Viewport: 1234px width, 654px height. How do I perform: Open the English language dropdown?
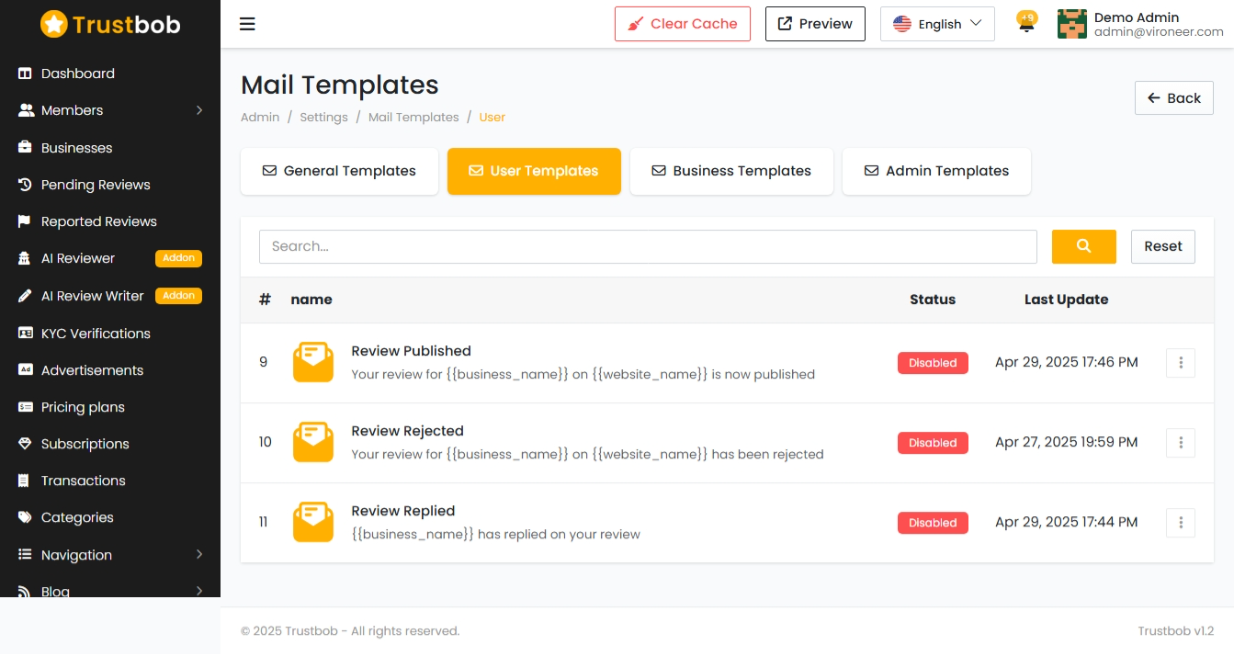tap(937, 24)
